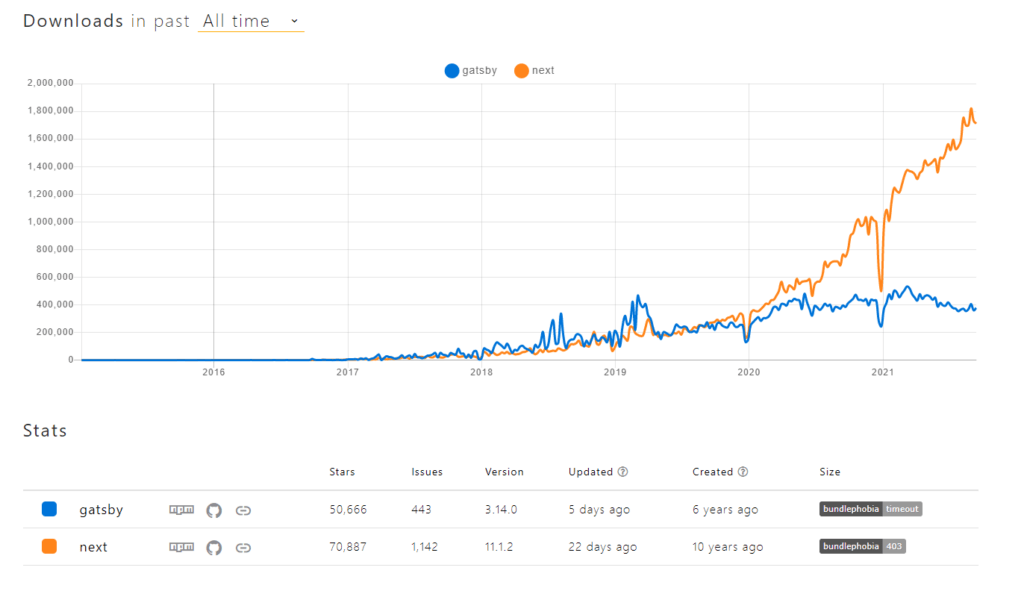
Task: Click the '22 days ago' updated value
Action: click(602, 547)
